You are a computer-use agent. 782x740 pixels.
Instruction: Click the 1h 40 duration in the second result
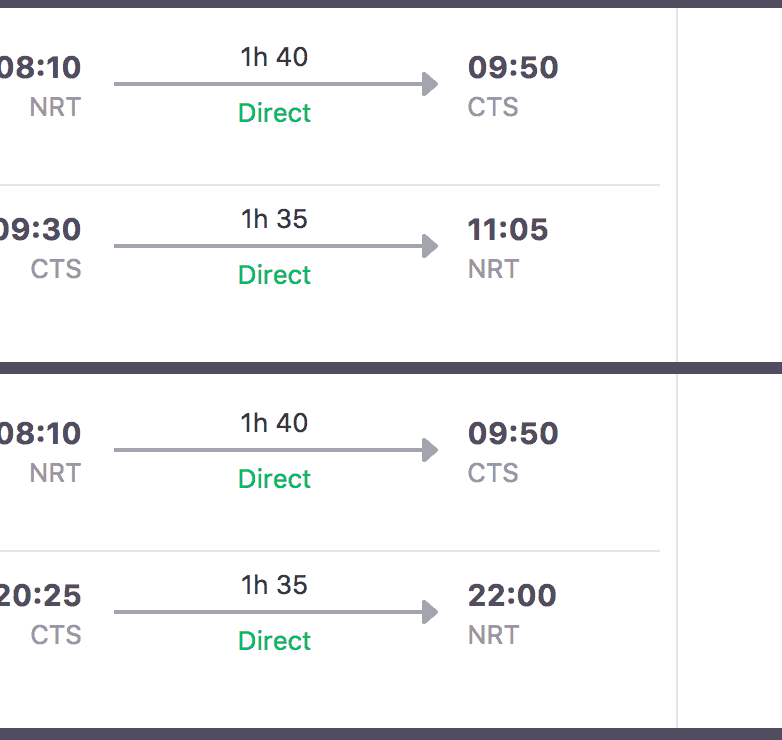274,423
